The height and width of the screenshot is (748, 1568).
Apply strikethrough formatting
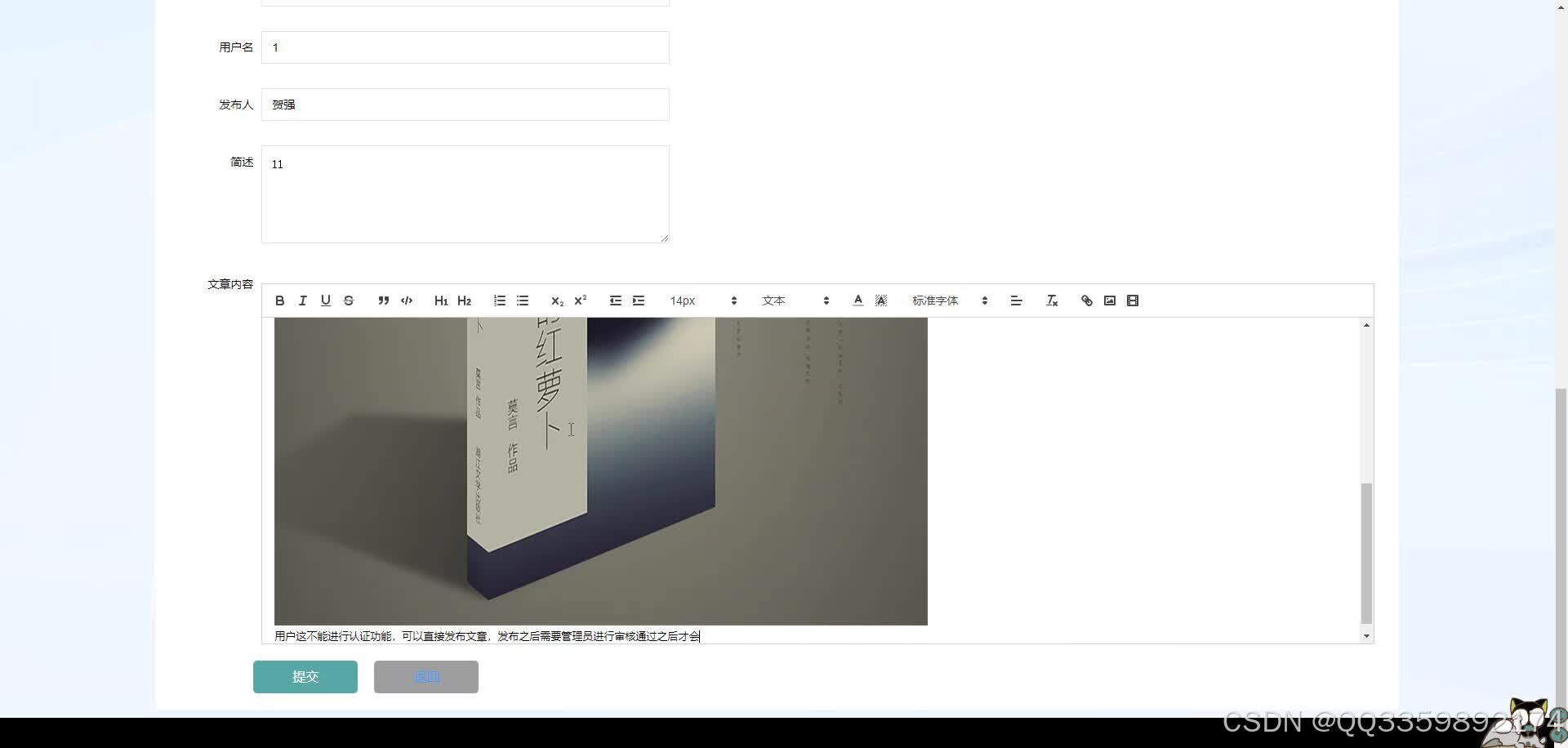[349, 301]
